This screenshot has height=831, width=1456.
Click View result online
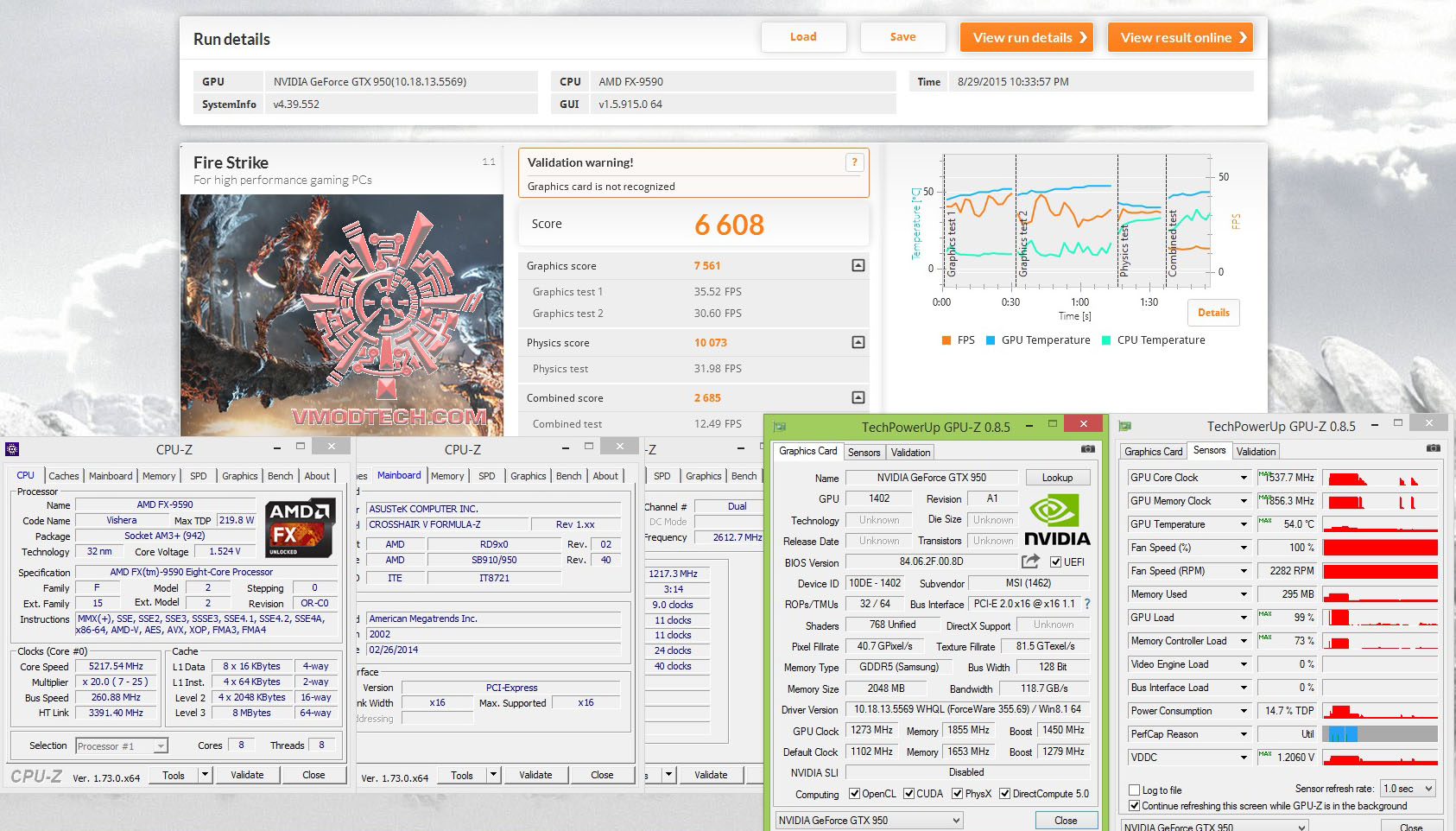pyautogui.click(x=1181, y=37)
